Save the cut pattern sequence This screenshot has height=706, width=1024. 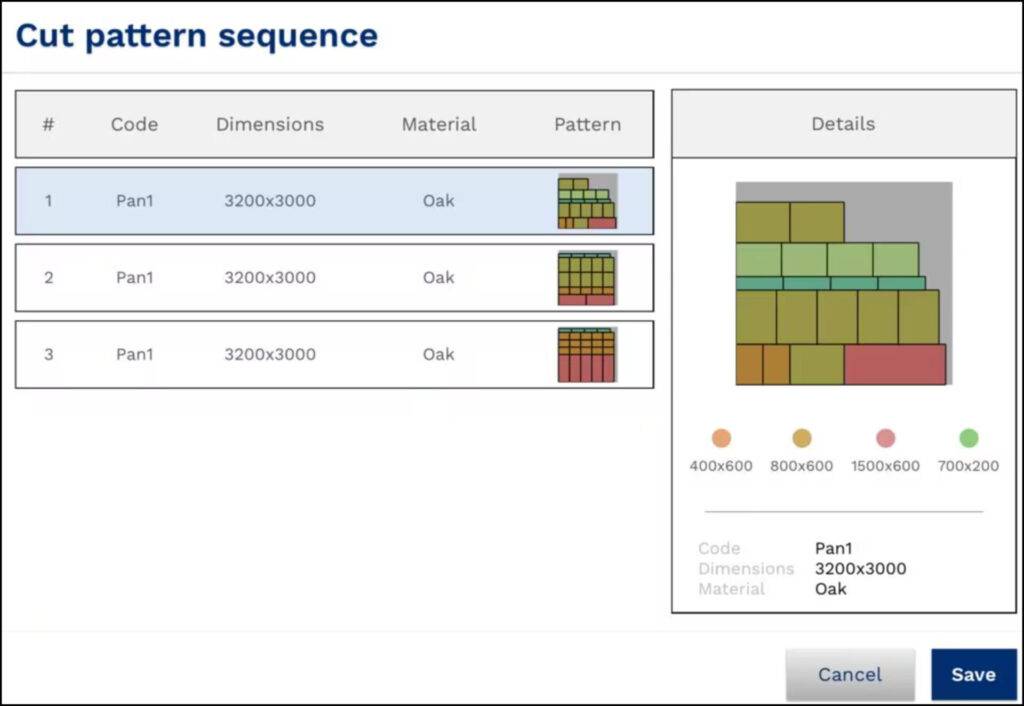click(x=972, y=674)
